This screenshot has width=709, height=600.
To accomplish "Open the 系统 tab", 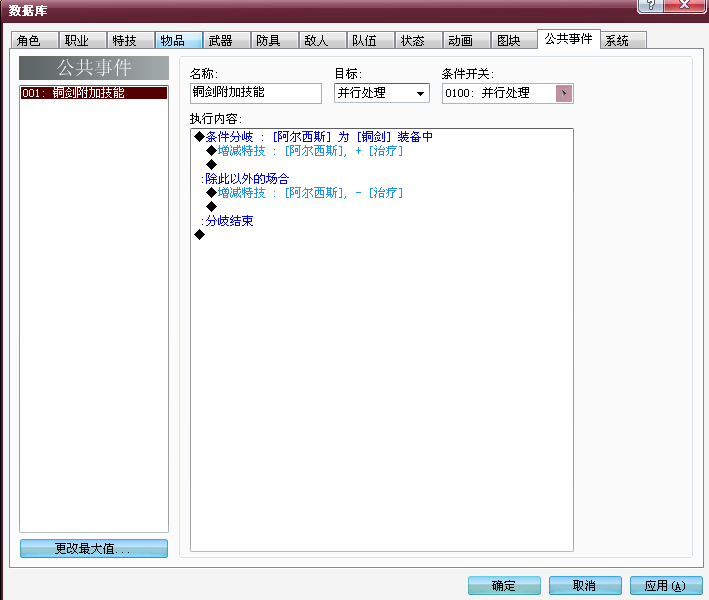I will coord(624,40).
